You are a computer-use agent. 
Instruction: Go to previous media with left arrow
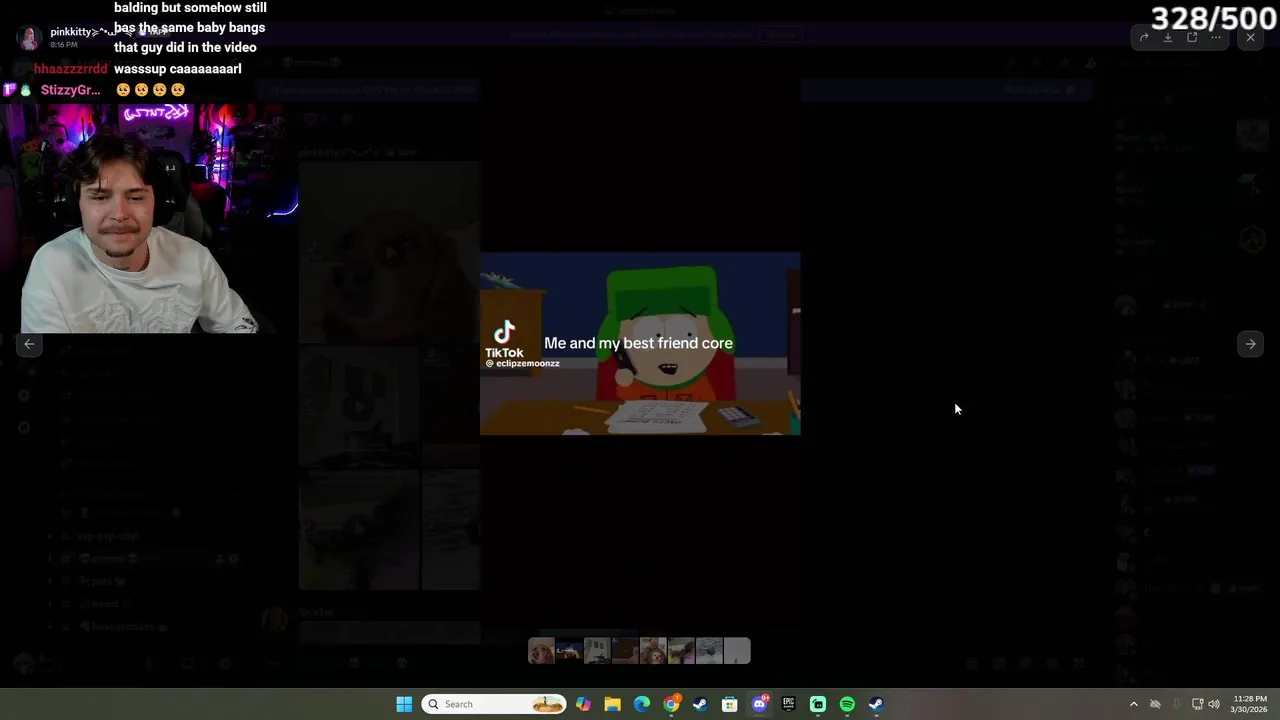pos(29,344)
